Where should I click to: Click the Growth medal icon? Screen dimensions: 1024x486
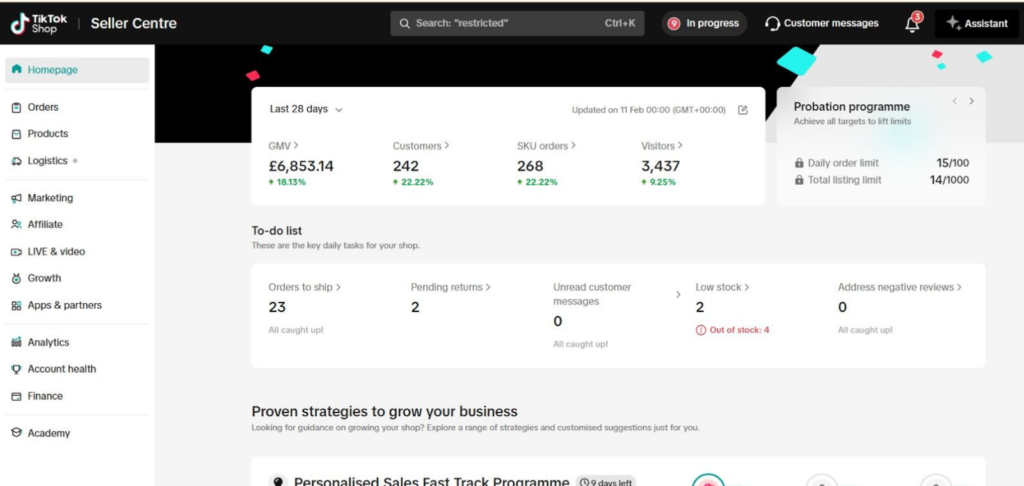pos(16,278)
